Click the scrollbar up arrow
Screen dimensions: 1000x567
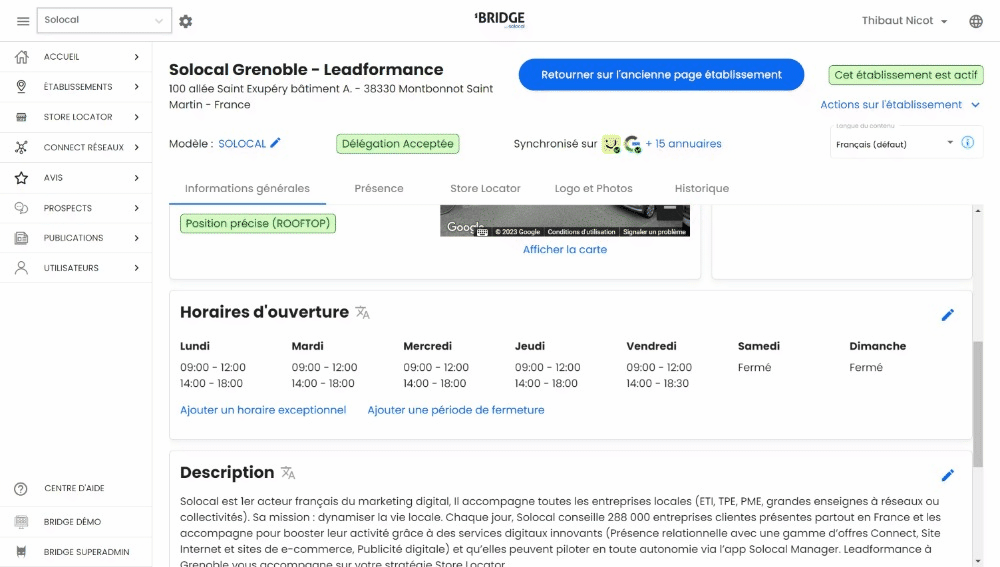tap(978, 210)
